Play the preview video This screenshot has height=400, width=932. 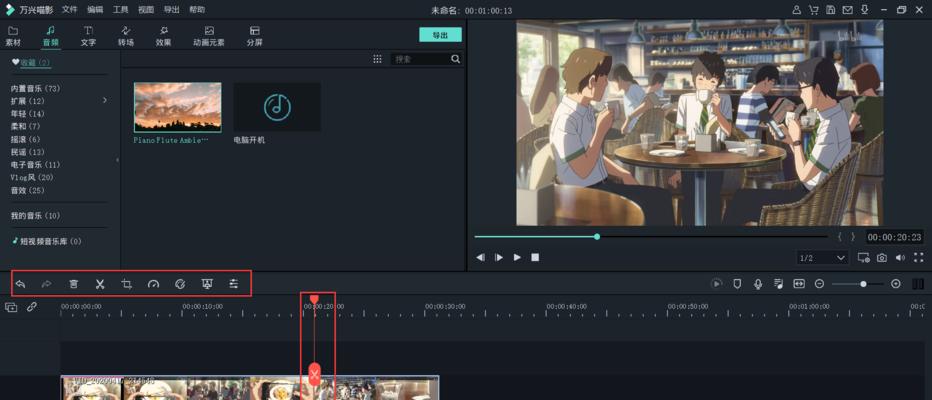(517, 257)
